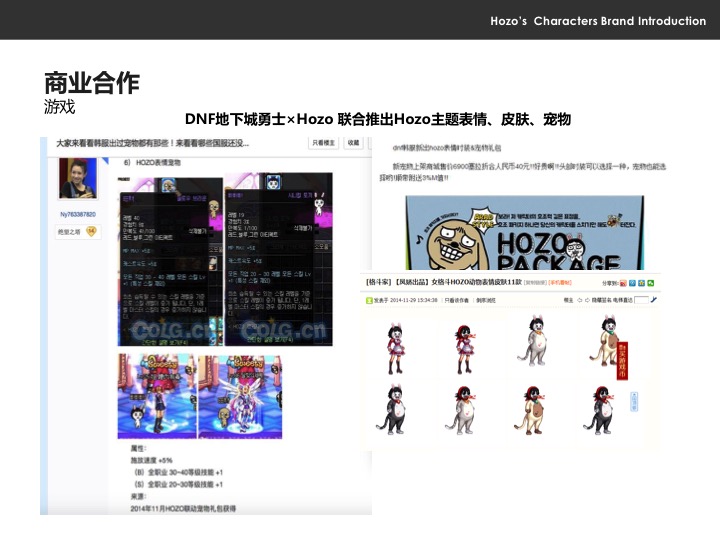This screenshot has height=540, width=720.
Task: Open the right pet tooltip screenshot showing level 19
Action: [x=278, y=259]
